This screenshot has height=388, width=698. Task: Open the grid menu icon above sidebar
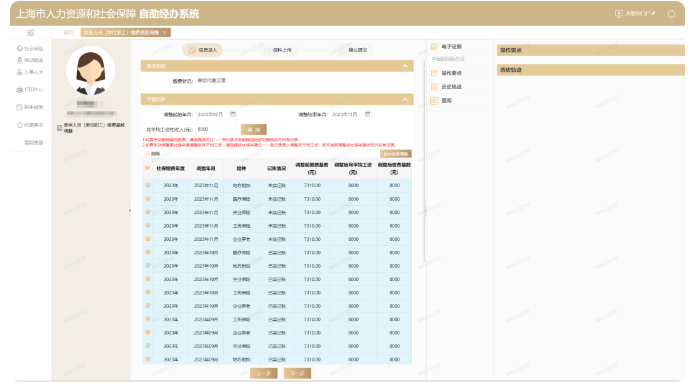[x=30, y=32]
